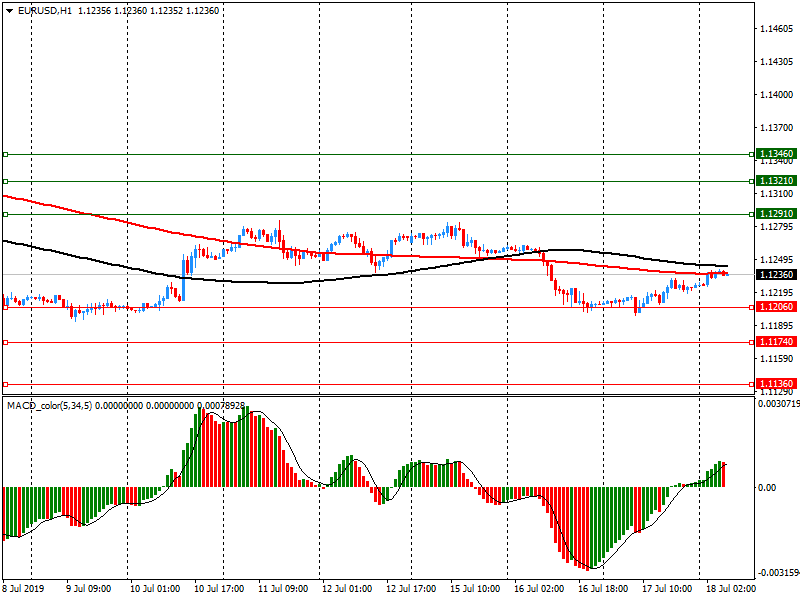
Task: Click the 11 Jul 09:00 time label
Action: [x=283, y=588]
